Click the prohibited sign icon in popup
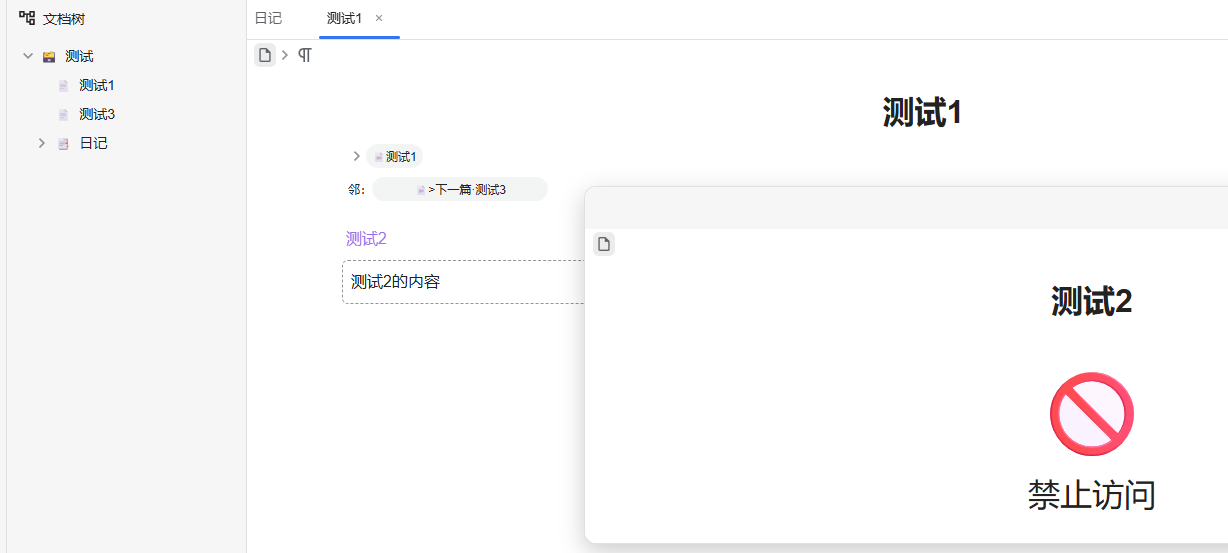Image resolution: width=1228 pixels, height=553 pixels. tap(1092, 414)
